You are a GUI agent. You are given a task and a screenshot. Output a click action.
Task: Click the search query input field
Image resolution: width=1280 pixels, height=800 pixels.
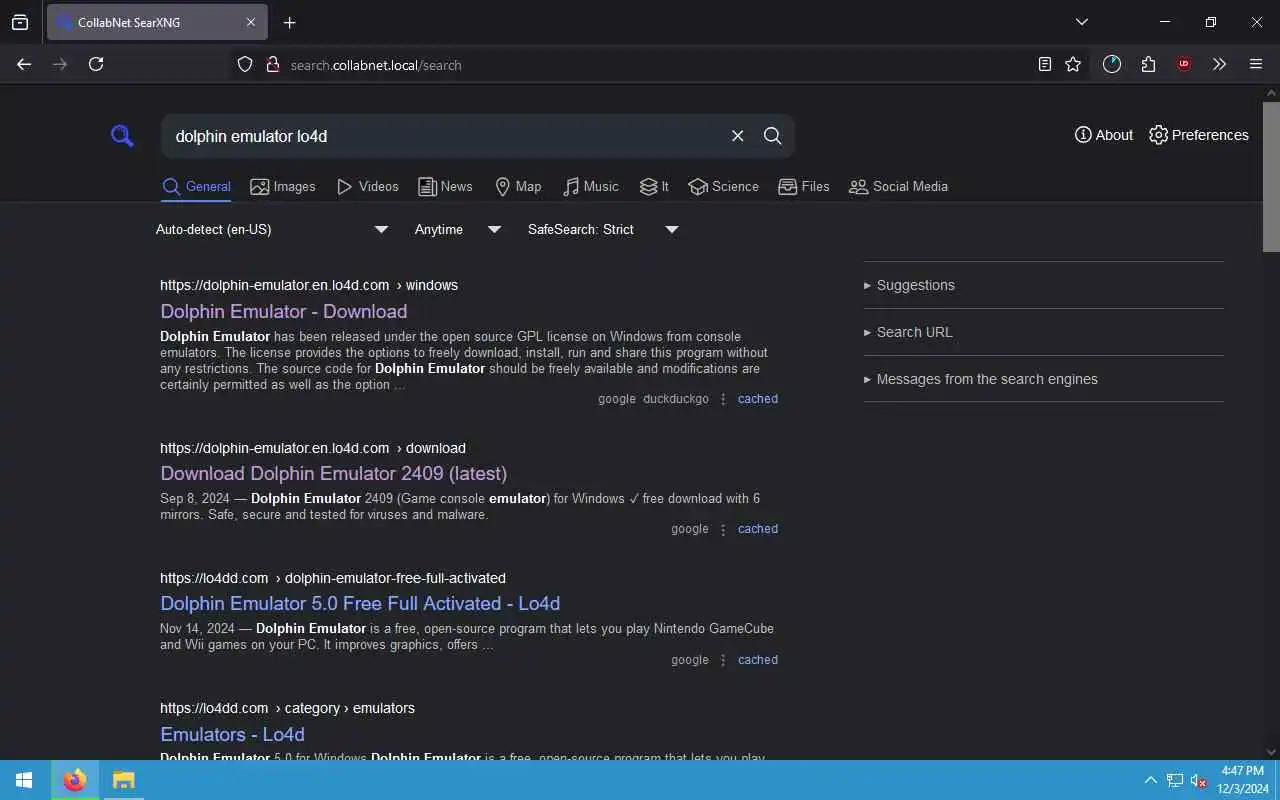tap(445, 136)
